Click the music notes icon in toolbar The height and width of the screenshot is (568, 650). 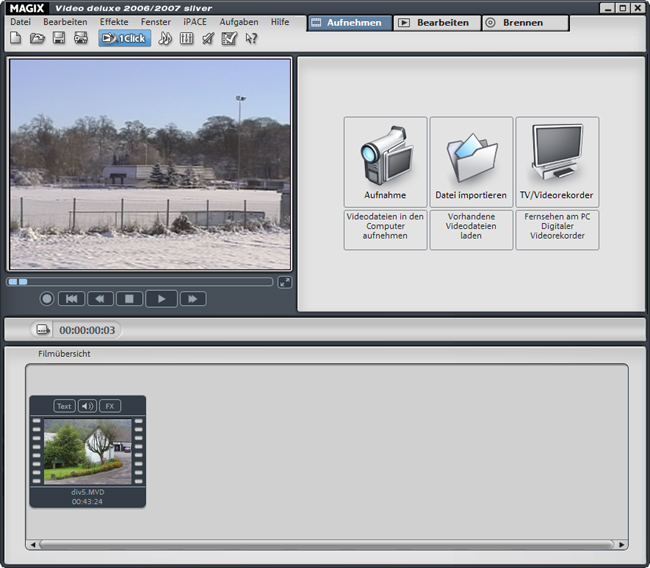[x=165, y=39]
